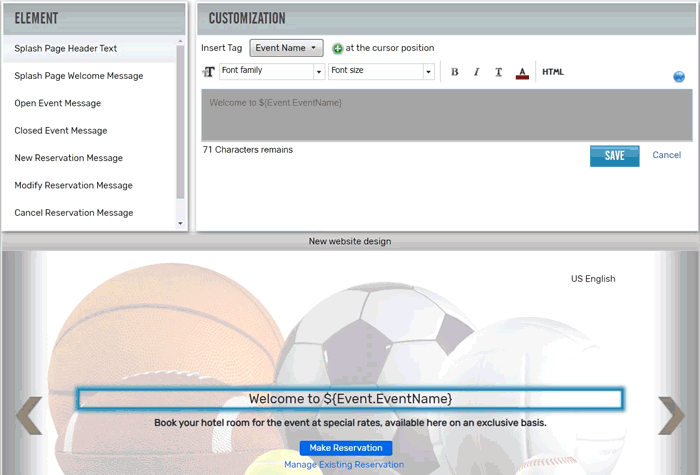Click inside the message text editor
Screen dimensions: 700x475
[x=446, y=115]
